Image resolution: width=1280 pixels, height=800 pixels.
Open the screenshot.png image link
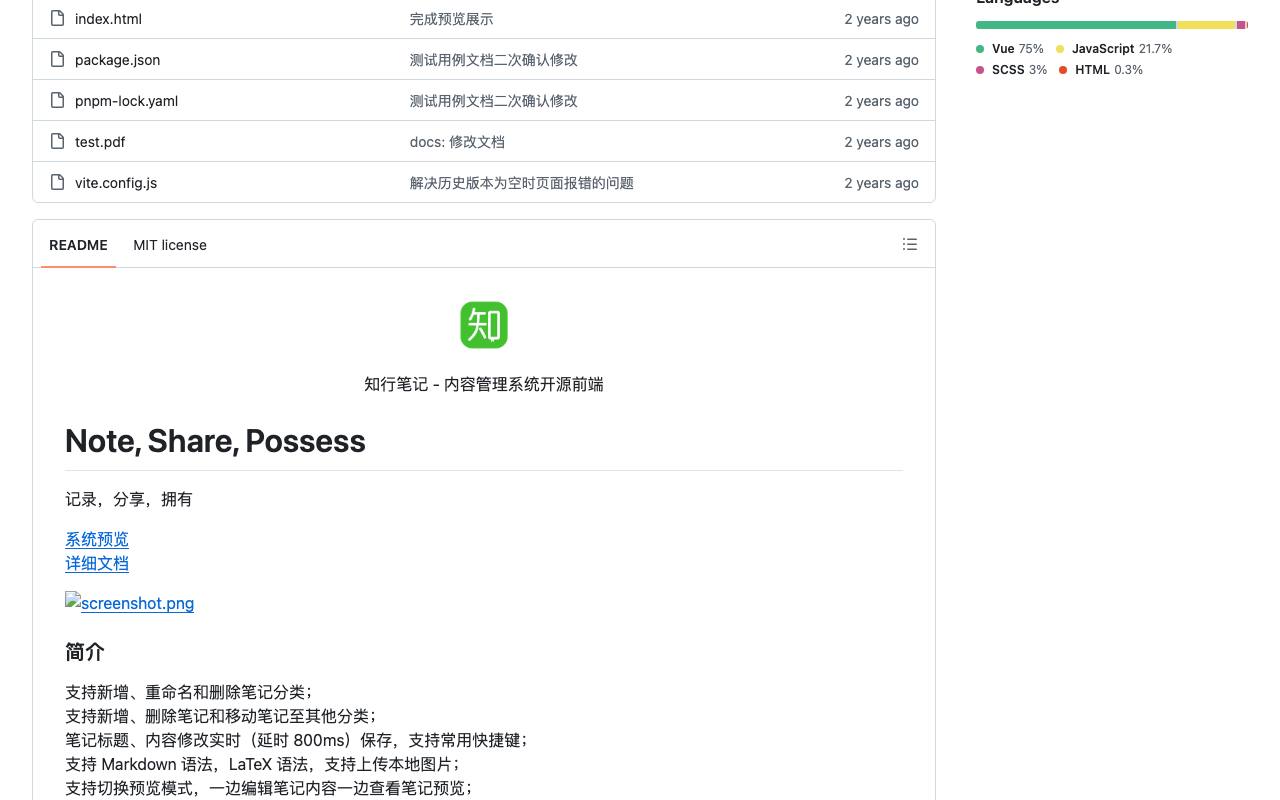tap(130, 603)
